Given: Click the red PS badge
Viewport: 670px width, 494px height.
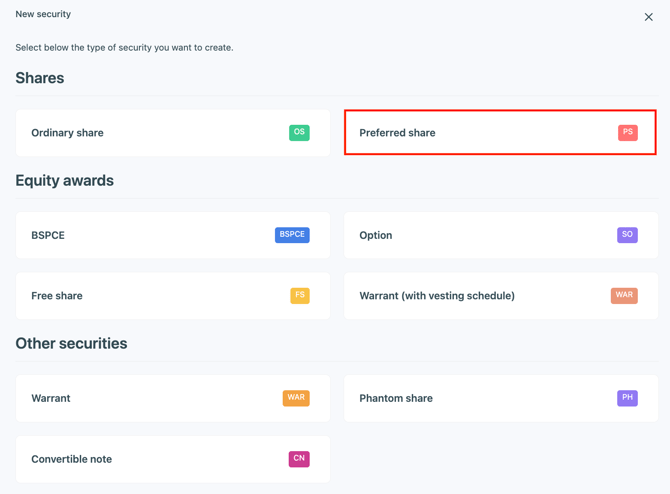Looking at the screenshot, I should (627, 132).
